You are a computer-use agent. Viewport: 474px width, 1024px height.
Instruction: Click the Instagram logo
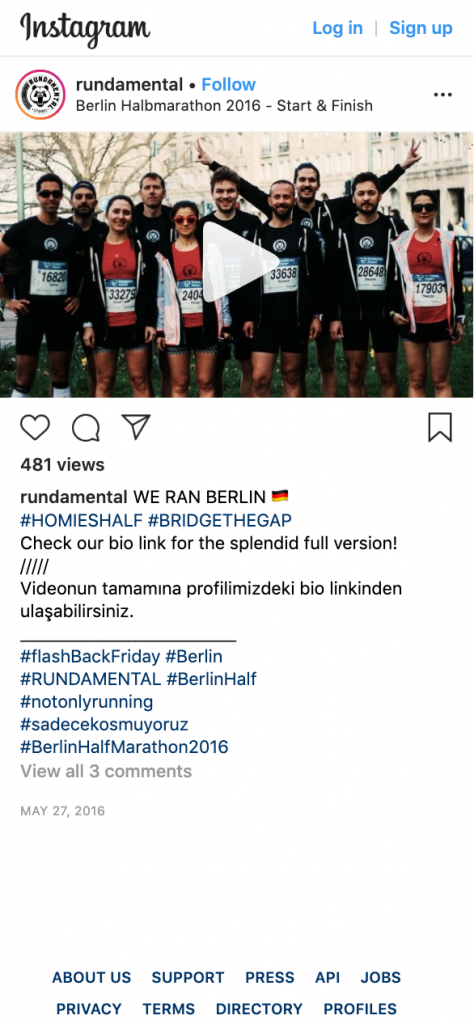(85, 29)
